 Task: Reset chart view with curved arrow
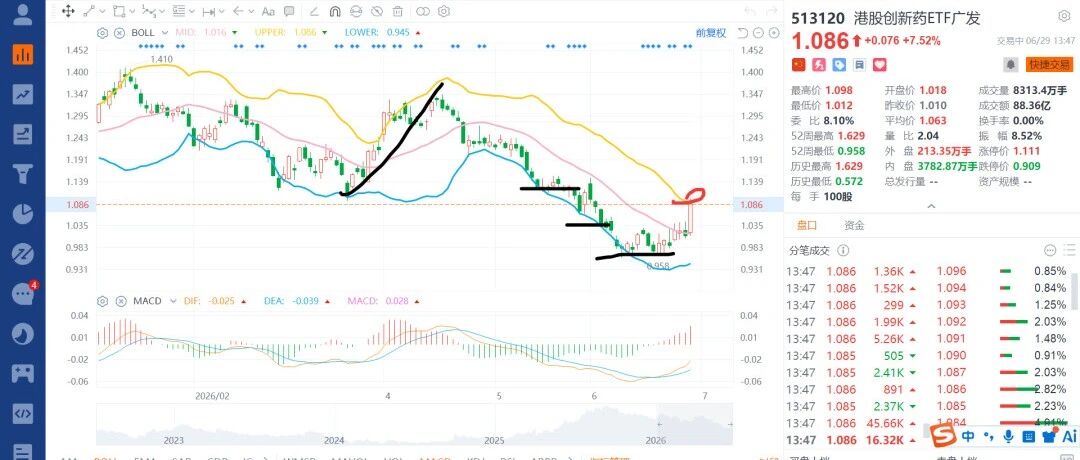(x=742, y=32)
